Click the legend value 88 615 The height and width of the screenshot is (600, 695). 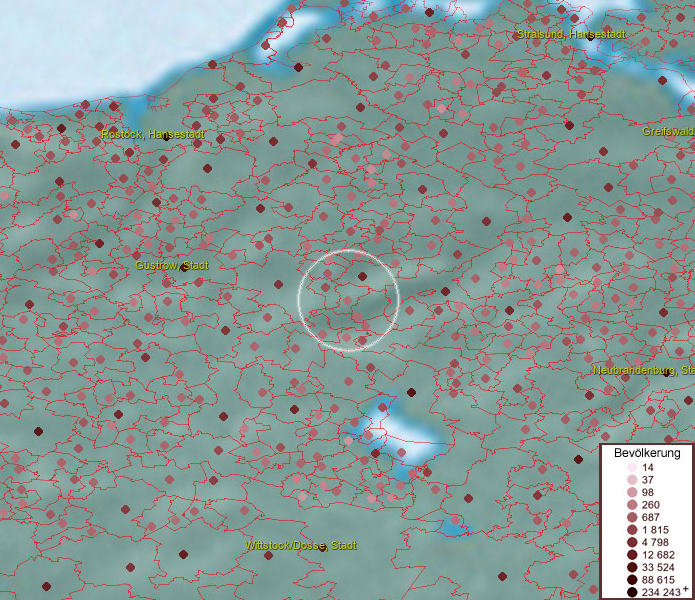[x=658, y=580]
